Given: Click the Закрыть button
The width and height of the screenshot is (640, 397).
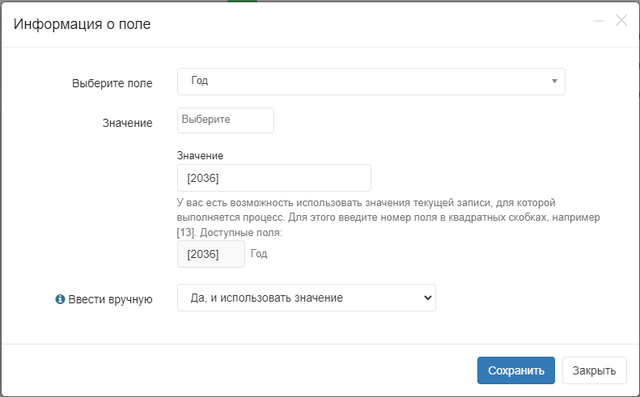Looking at the screenshot, I should click(594, 370).
